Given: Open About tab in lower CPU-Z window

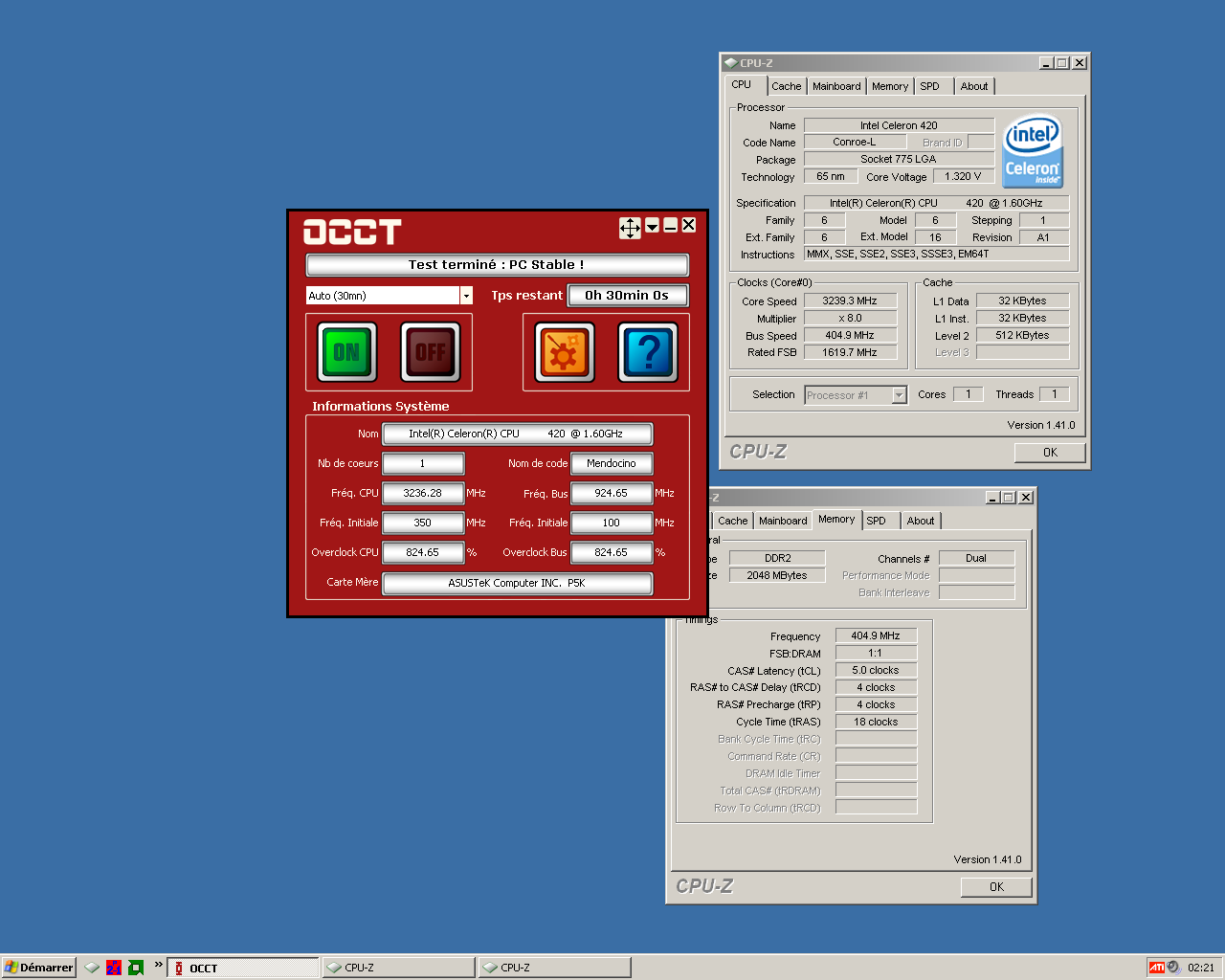Looking at the screenshot, I should (x=921, y=521).
